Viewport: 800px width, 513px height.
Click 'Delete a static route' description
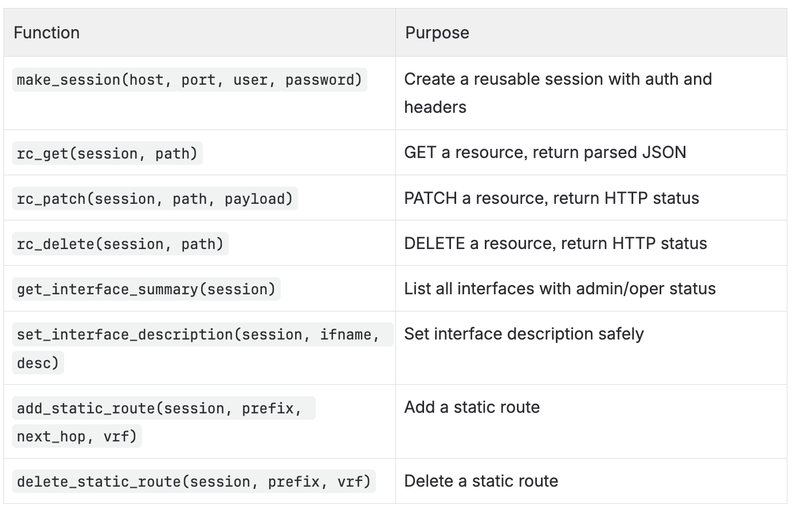point(481,481)
